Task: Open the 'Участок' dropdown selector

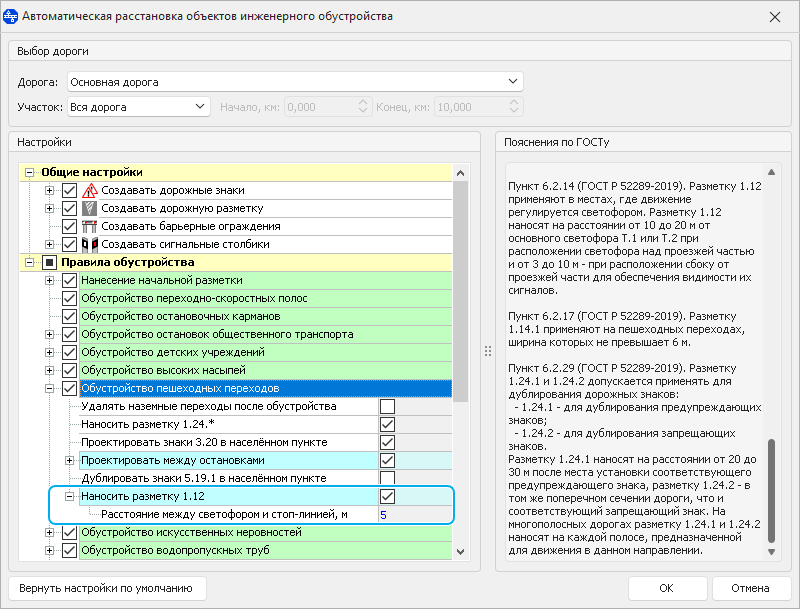Action: [198, 106]
